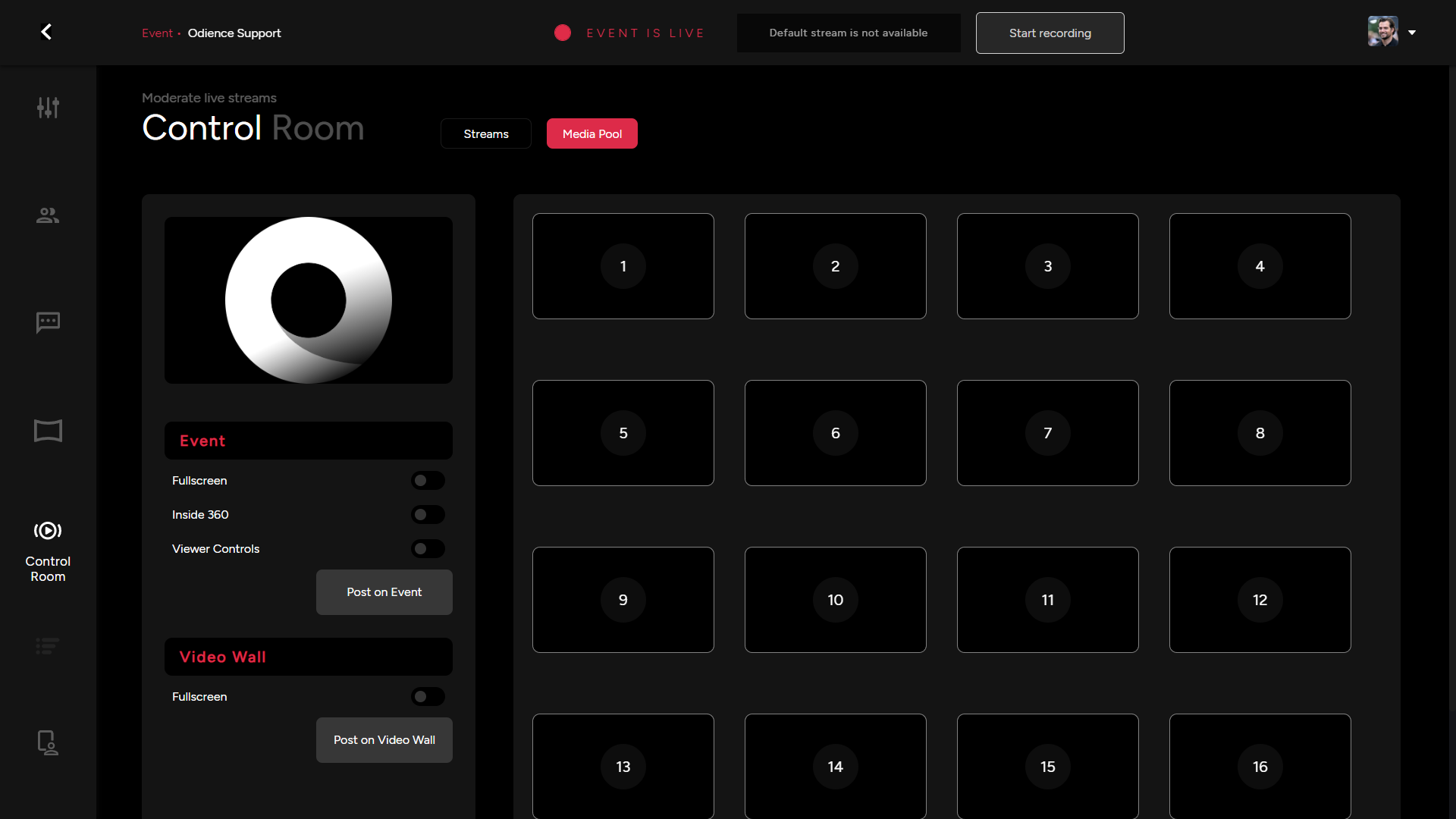Open the list sidebar icon
Screen dimensions: 1456x819
tap(48, 646)
